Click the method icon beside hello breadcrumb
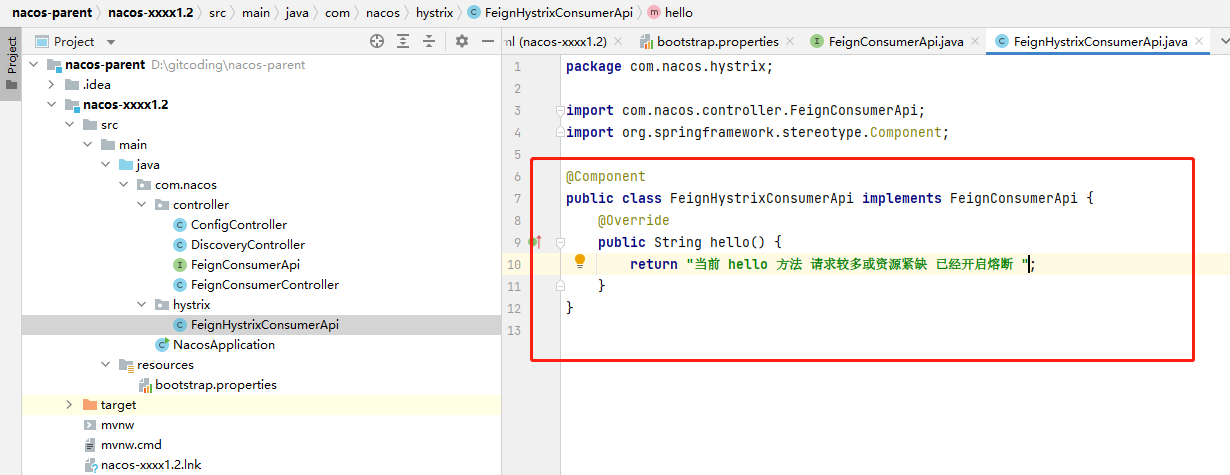This screenshot has width=1230, height=475. 654,13
